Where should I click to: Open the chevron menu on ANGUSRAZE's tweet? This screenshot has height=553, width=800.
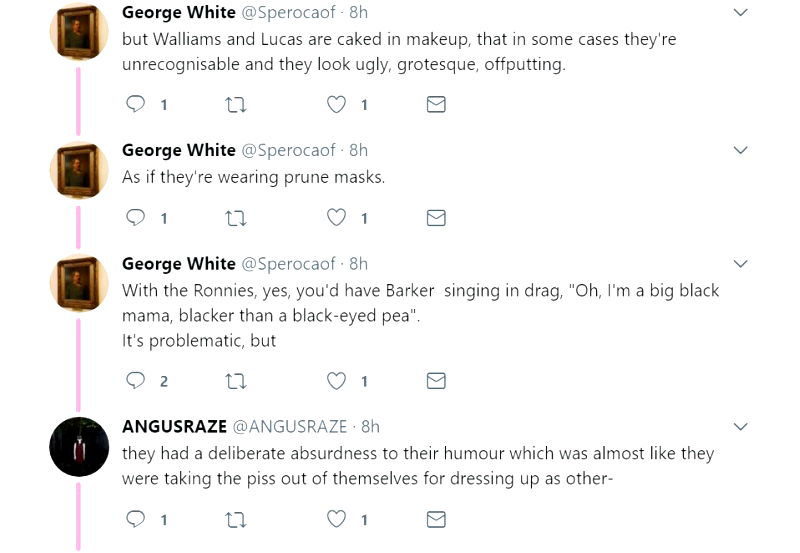click(740, 427)
